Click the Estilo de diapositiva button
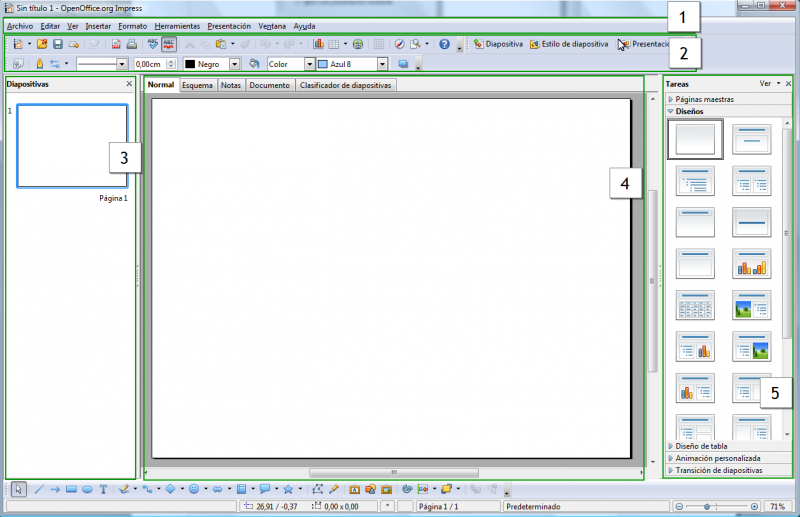 click(569, 44)
